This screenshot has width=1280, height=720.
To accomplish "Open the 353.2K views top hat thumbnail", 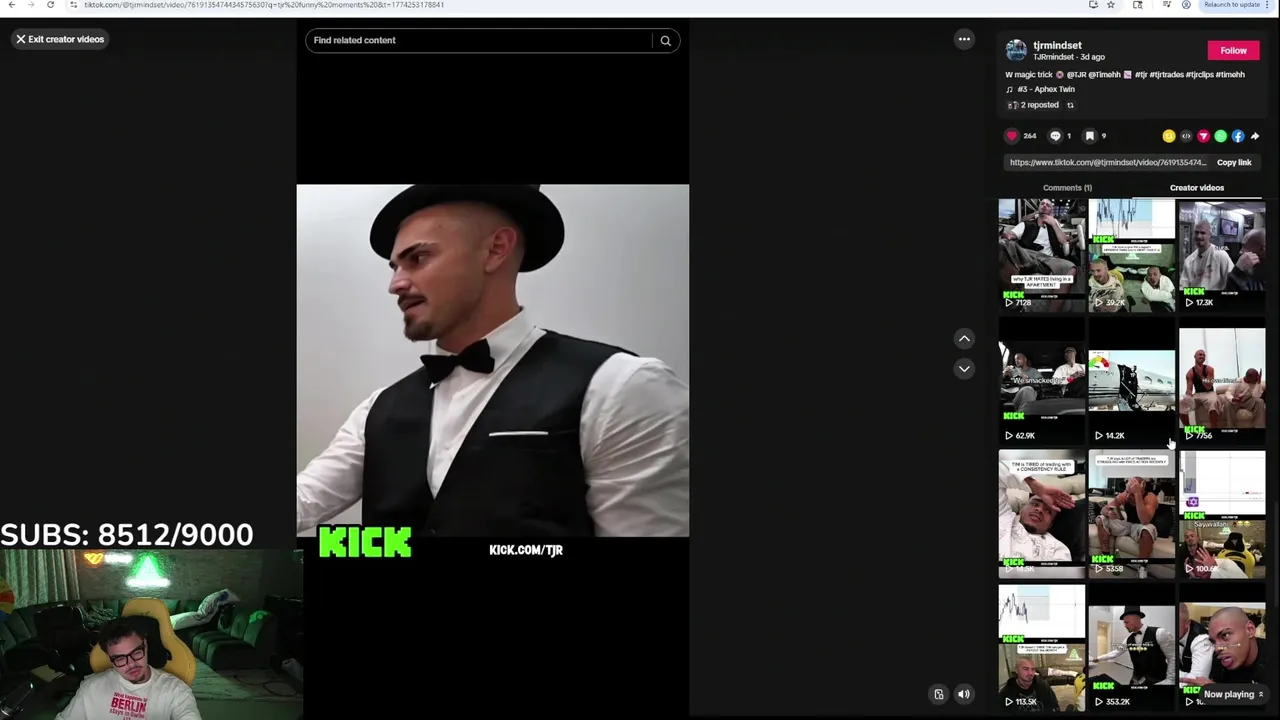I will pos(1131,648).
